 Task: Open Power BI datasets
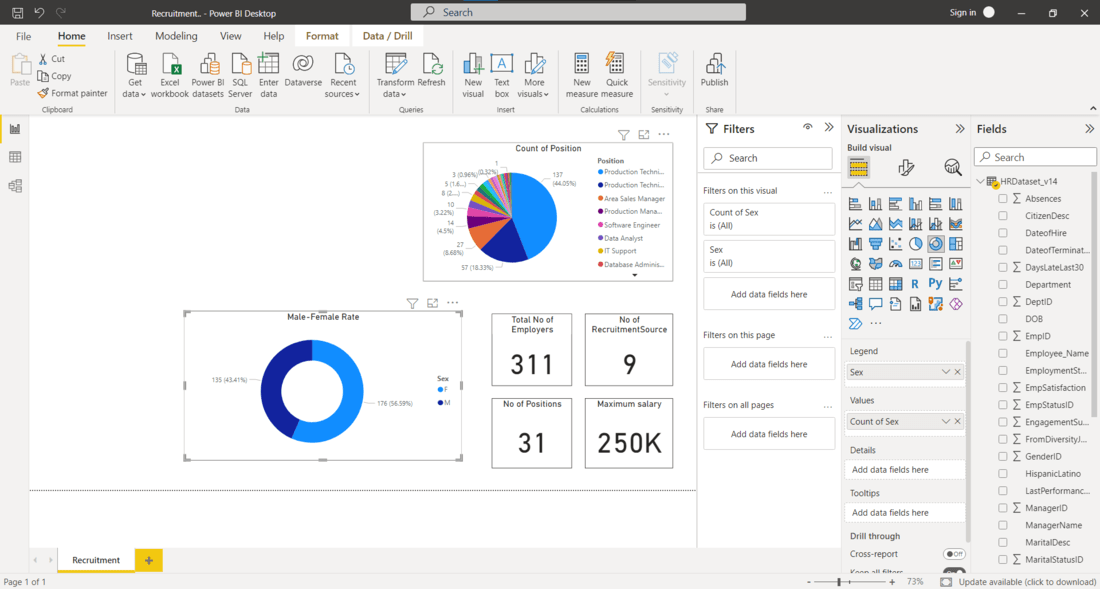point(208,76)
